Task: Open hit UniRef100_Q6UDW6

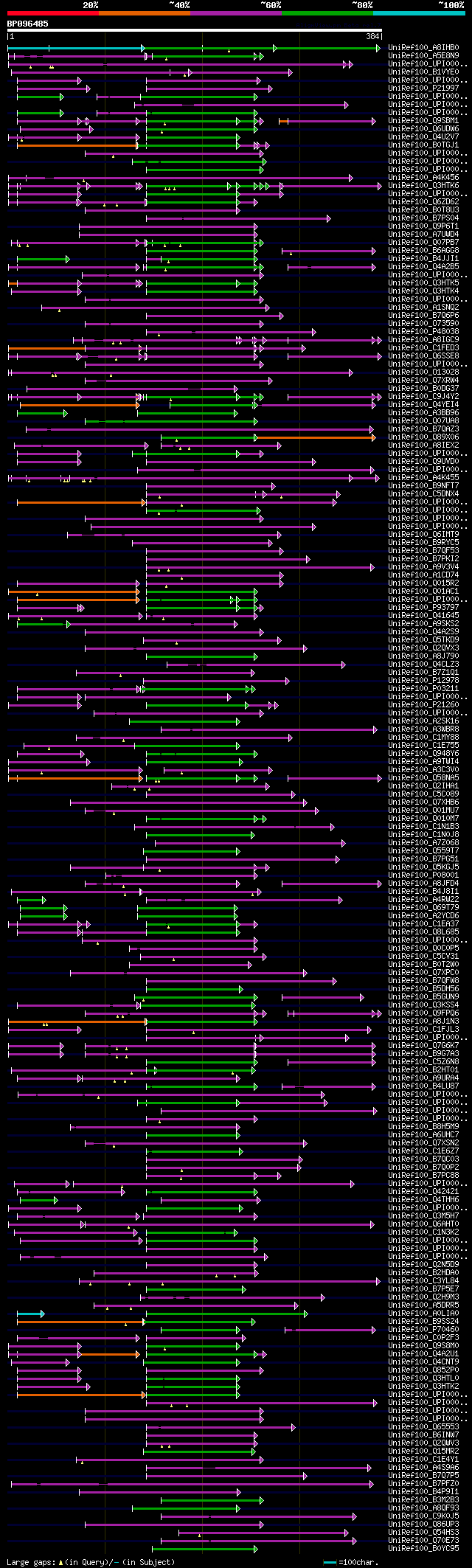Action: pos(423,129)
